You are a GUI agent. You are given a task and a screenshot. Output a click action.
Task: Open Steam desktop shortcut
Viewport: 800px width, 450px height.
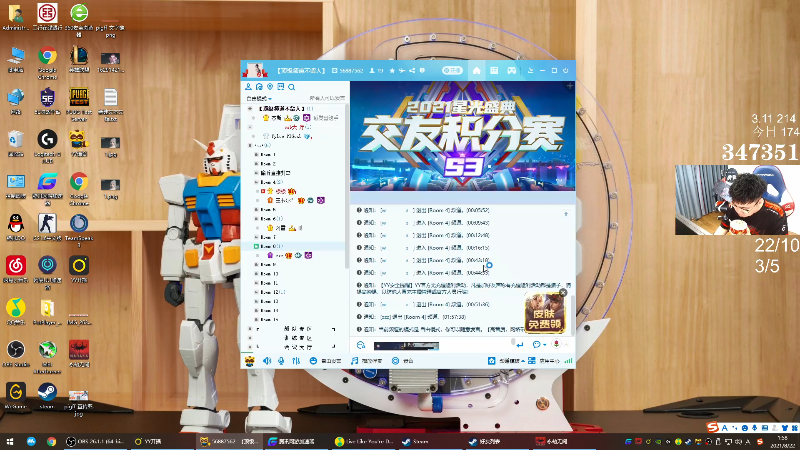47,396
